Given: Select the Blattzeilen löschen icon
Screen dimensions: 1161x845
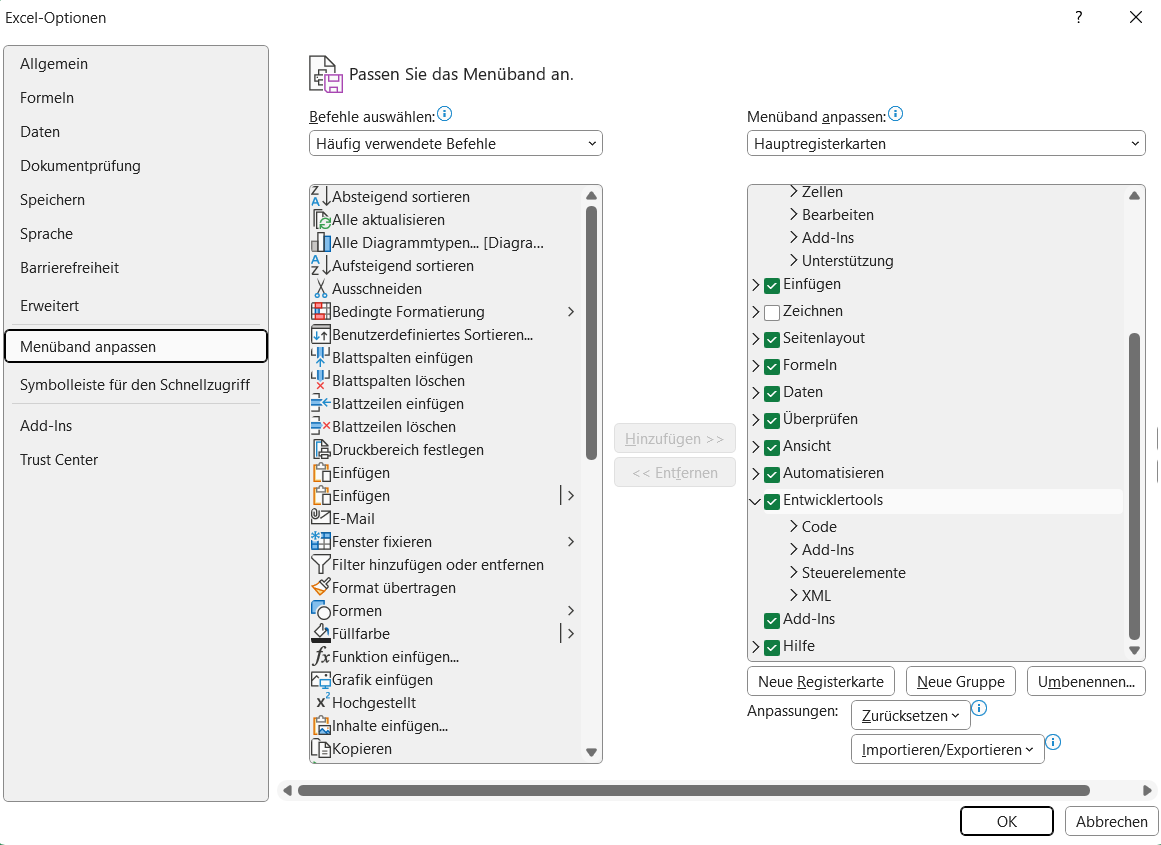Looking at the screenshot, I should click(x=321, y=427).
